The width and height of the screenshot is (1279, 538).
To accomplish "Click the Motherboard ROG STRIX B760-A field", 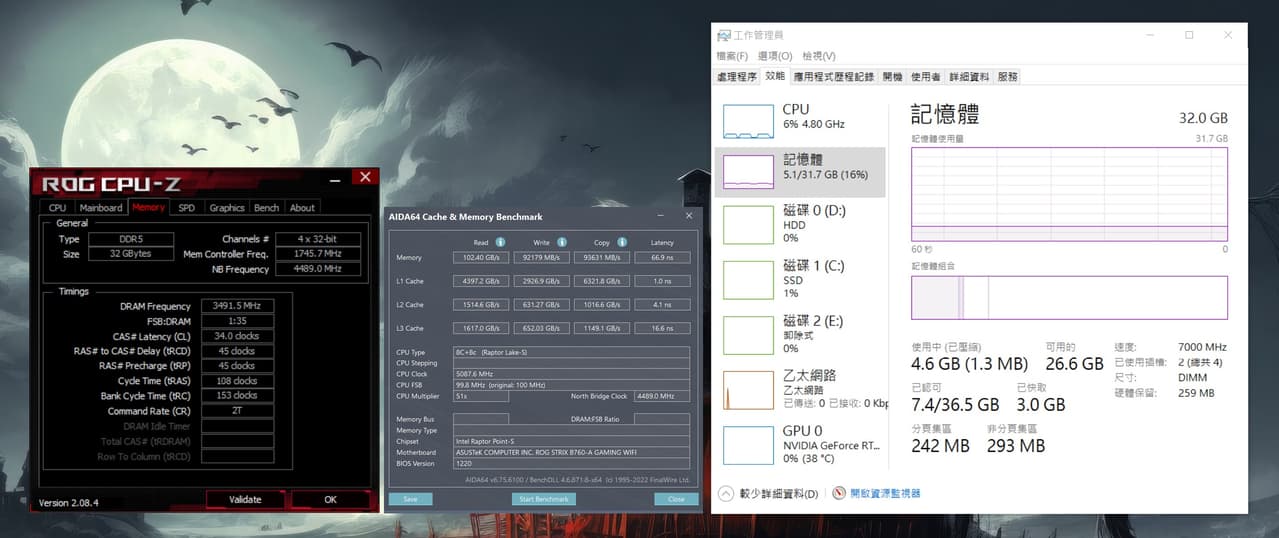I will 571,452.
